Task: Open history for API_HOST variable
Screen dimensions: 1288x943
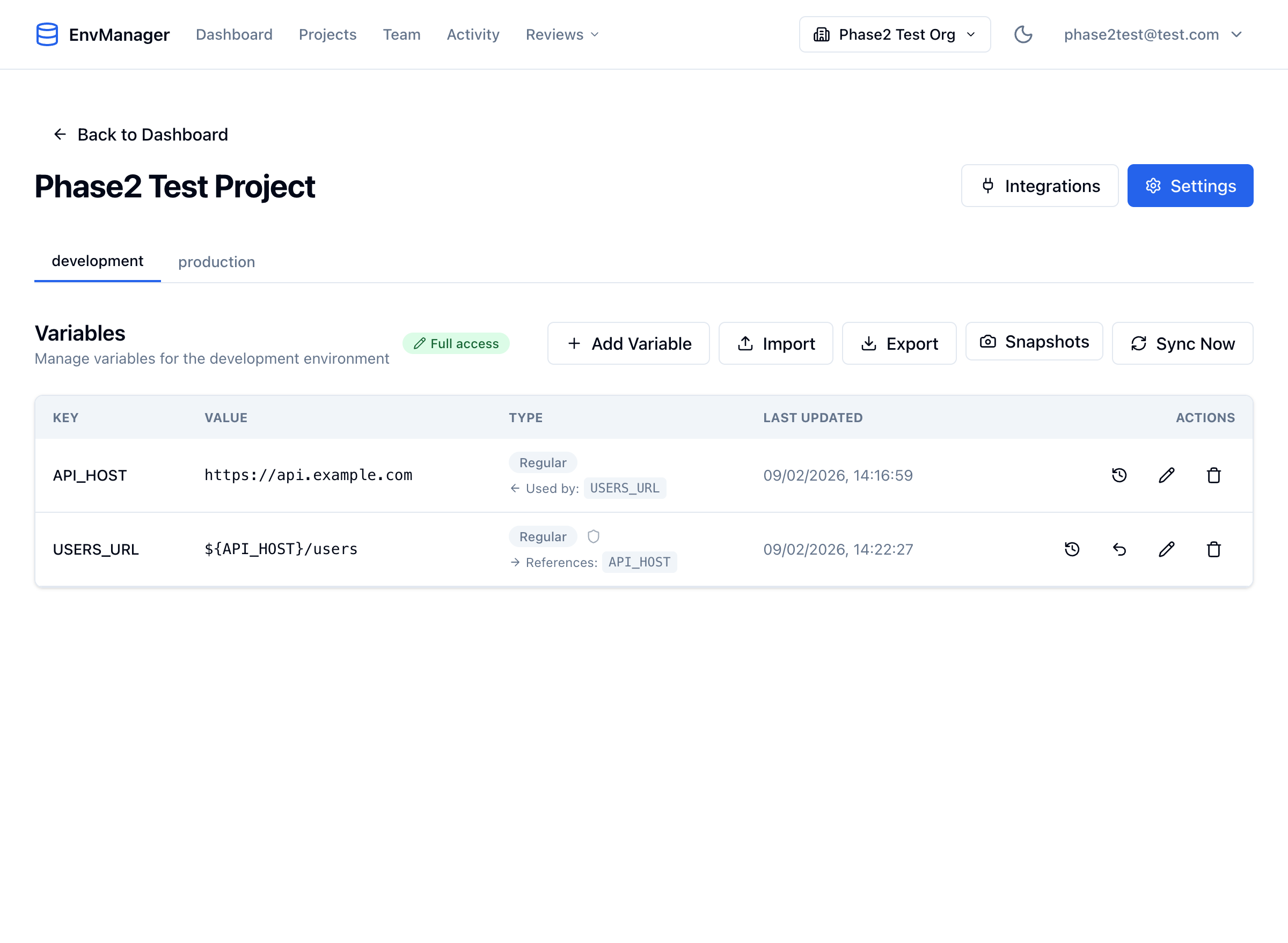Action: click(x=1119, y=475)
